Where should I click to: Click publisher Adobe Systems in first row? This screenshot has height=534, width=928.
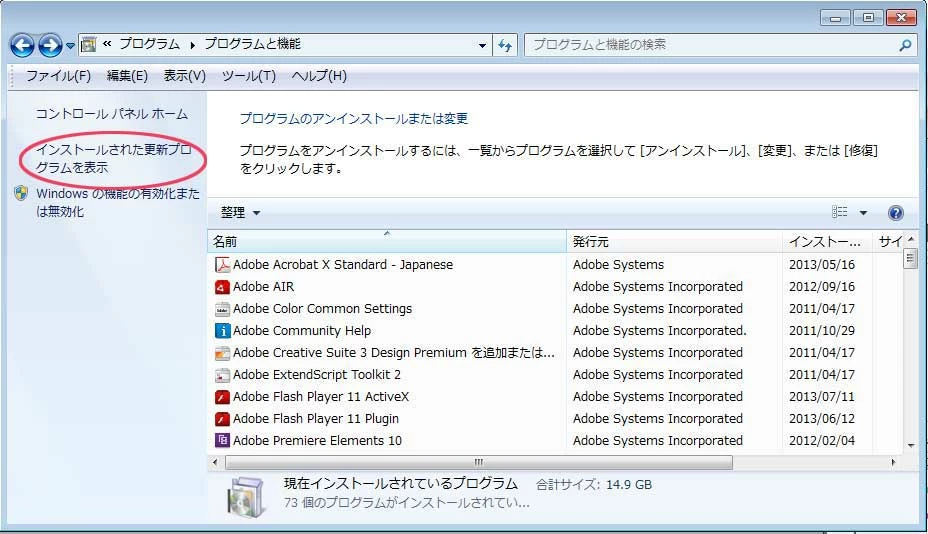click(x=618, y=265)
